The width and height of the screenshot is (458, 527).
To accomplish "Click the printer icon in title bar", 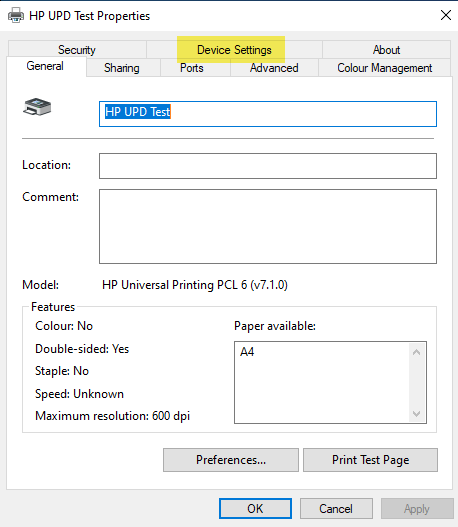I will coord(16,15).
